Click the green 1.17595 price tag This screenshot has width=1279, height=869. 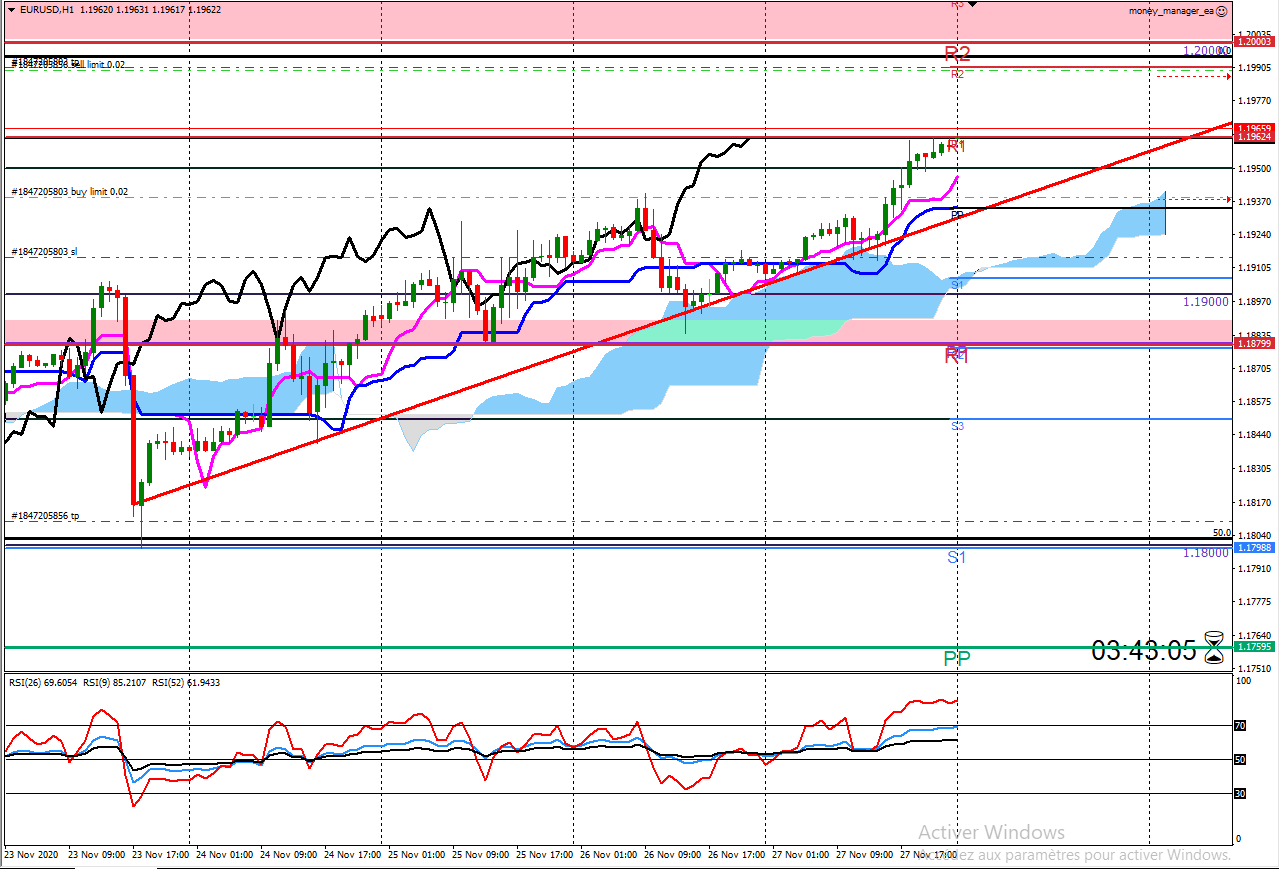click(1254, 647)
